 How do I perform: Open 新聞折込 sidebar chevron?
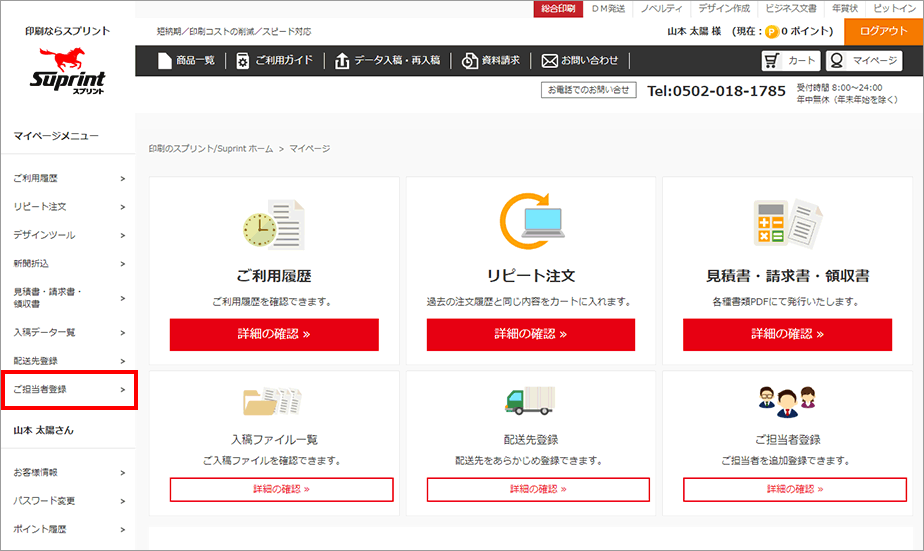point(123,264)
